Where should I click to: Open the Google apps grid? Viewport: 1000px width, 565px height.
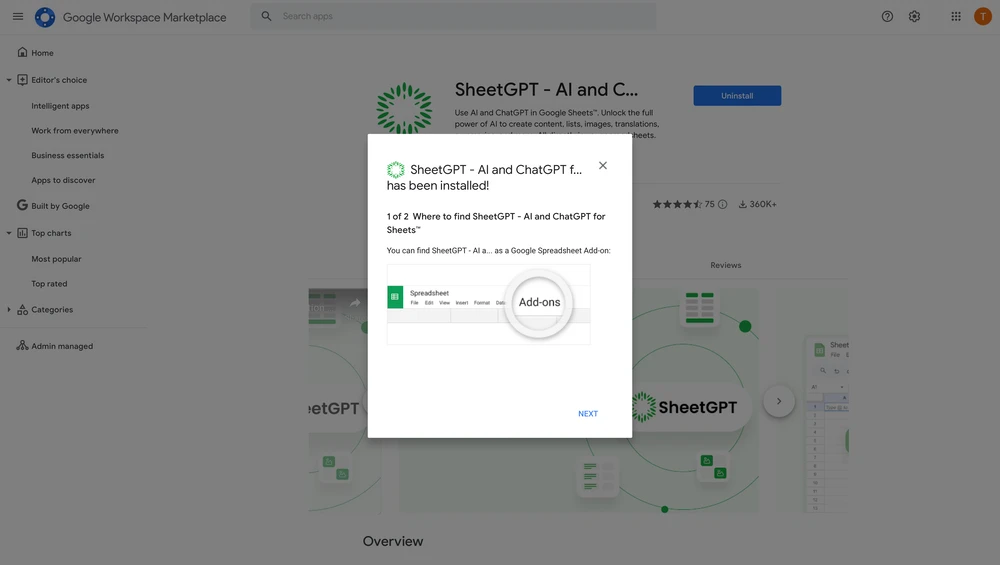(956, 16)
